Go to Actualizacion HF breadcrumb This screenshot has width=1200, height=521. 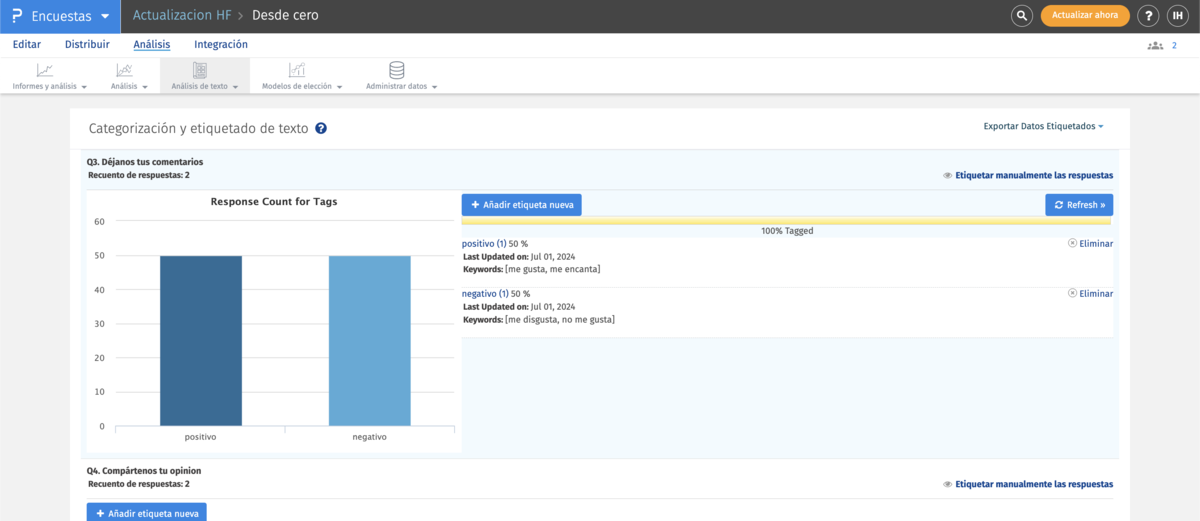pos(182,16)
